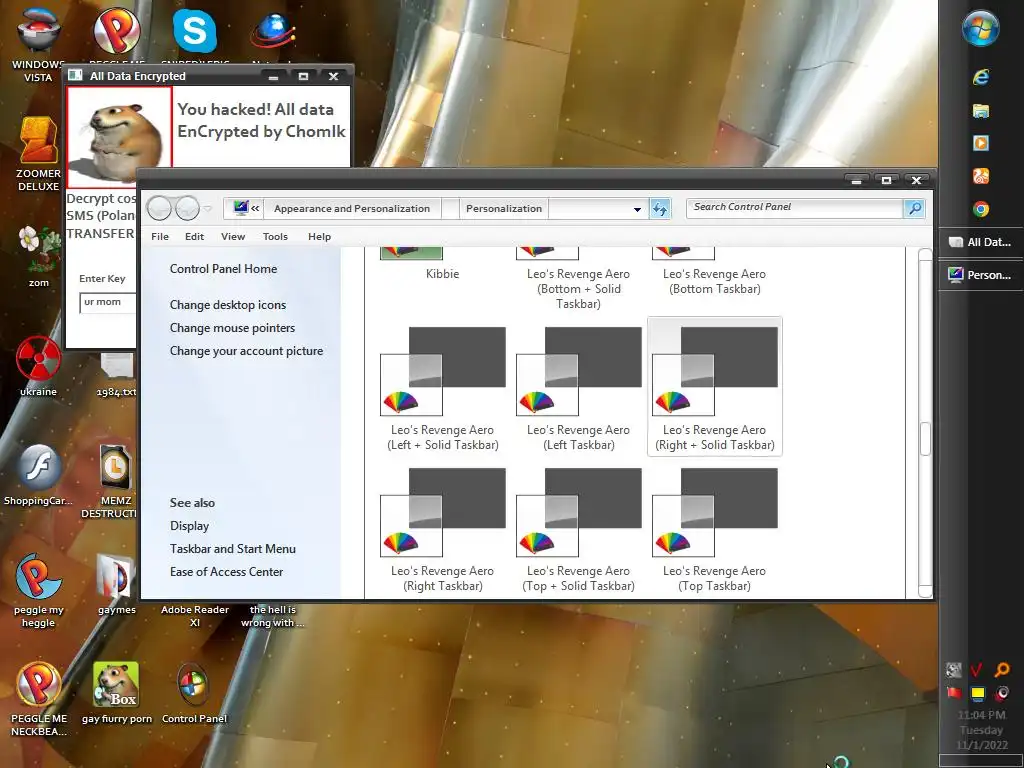
Task: Launch Internet Explorer from the taskbar
Action: tap(981, 77)
